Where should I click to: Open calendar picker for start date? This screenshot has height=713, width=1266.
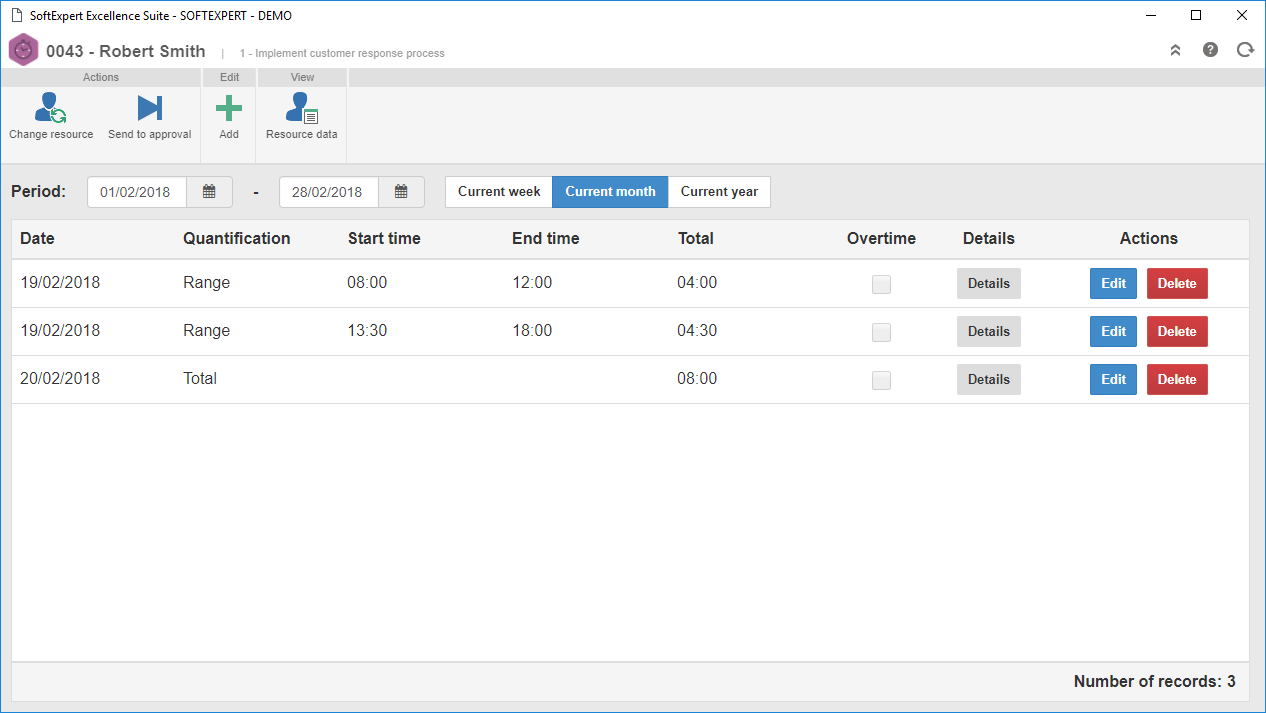coord(209,192)
